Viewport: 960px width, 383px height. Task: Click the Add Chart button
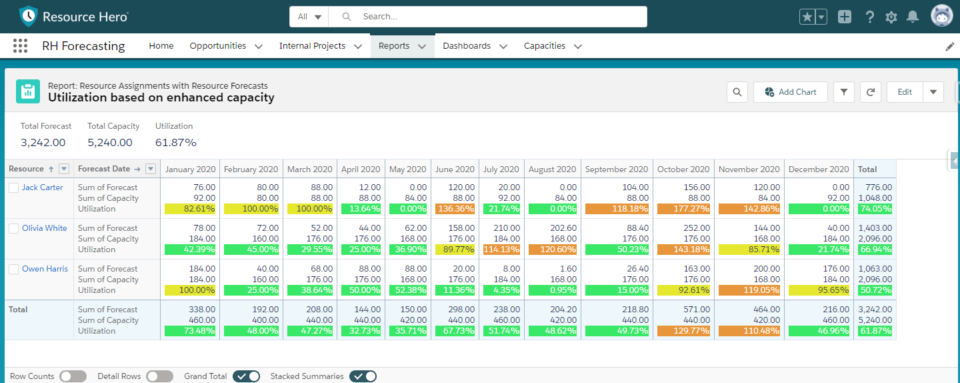pyautogui.click(x=790, y=92)
